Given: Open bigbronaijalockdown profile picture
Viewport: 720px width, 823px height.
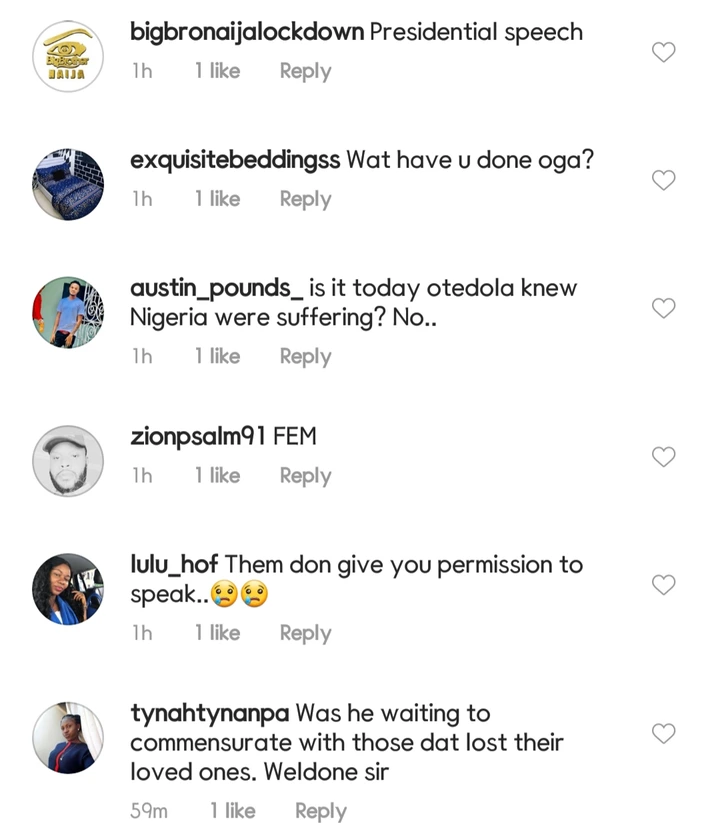Looking at the screenshot, I should 68,57.
